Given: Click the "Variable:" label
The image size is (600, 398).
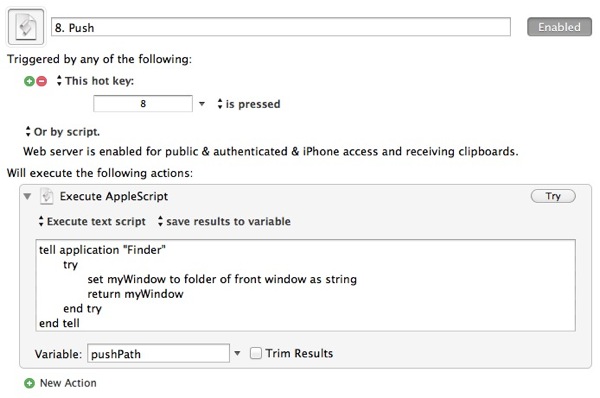Looking at the screenshot, I should point(58,354).
